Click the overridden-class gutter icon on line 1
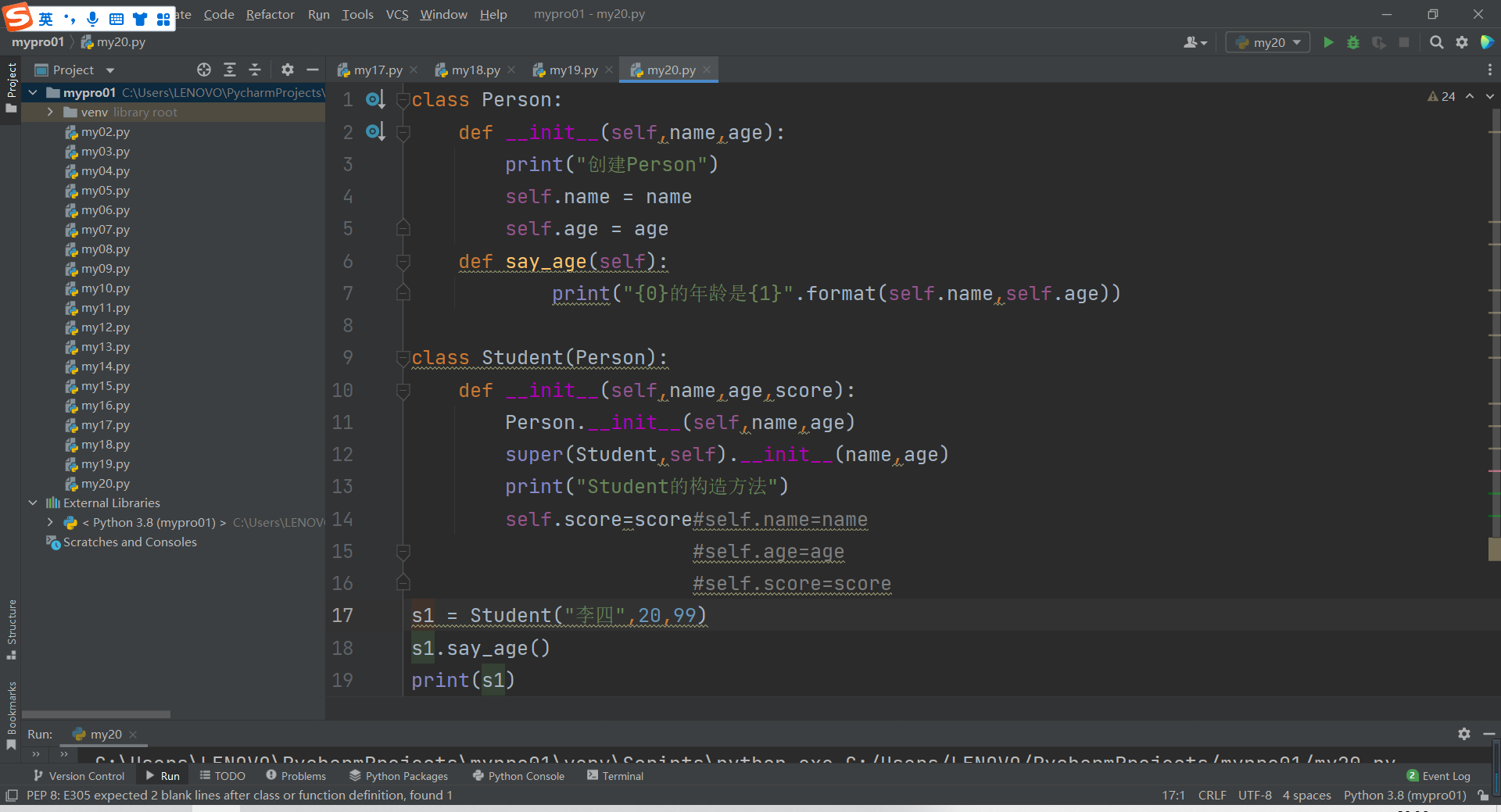 (375, 99)
